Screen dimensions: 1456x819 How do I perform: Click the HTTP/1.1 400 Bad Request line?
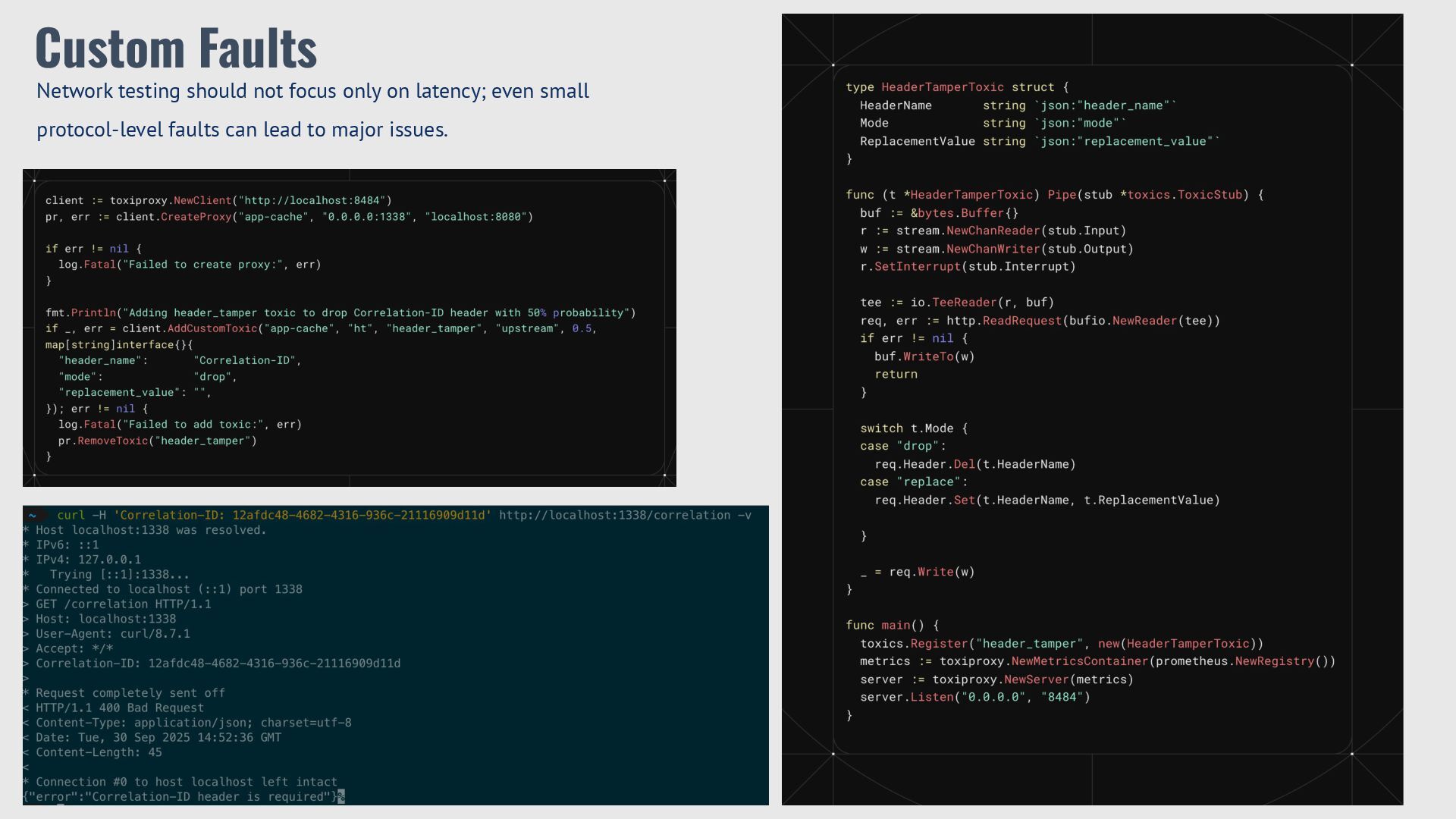coord(119,708)
